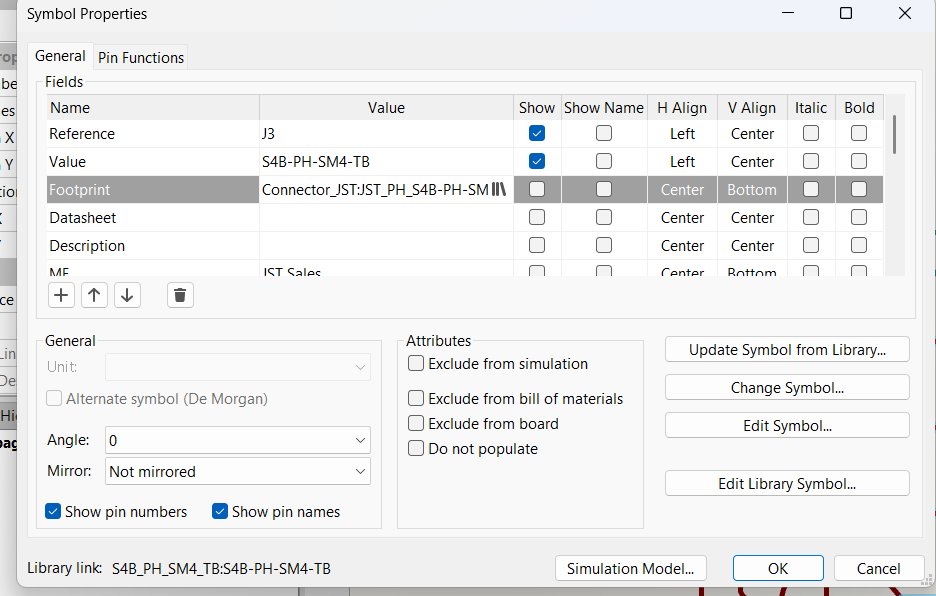936x596 pixels.
Task: Select the General tab
Action: 60,55
